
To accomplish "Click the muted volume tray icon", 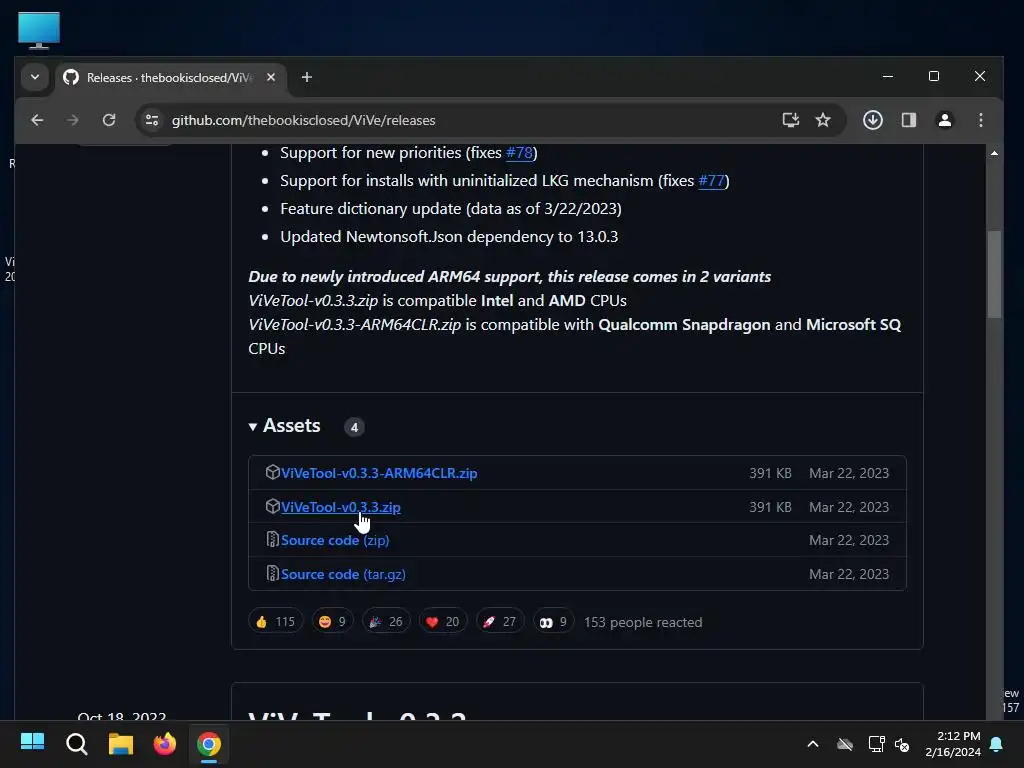I will pyautogui.click(x=902, y=744).
